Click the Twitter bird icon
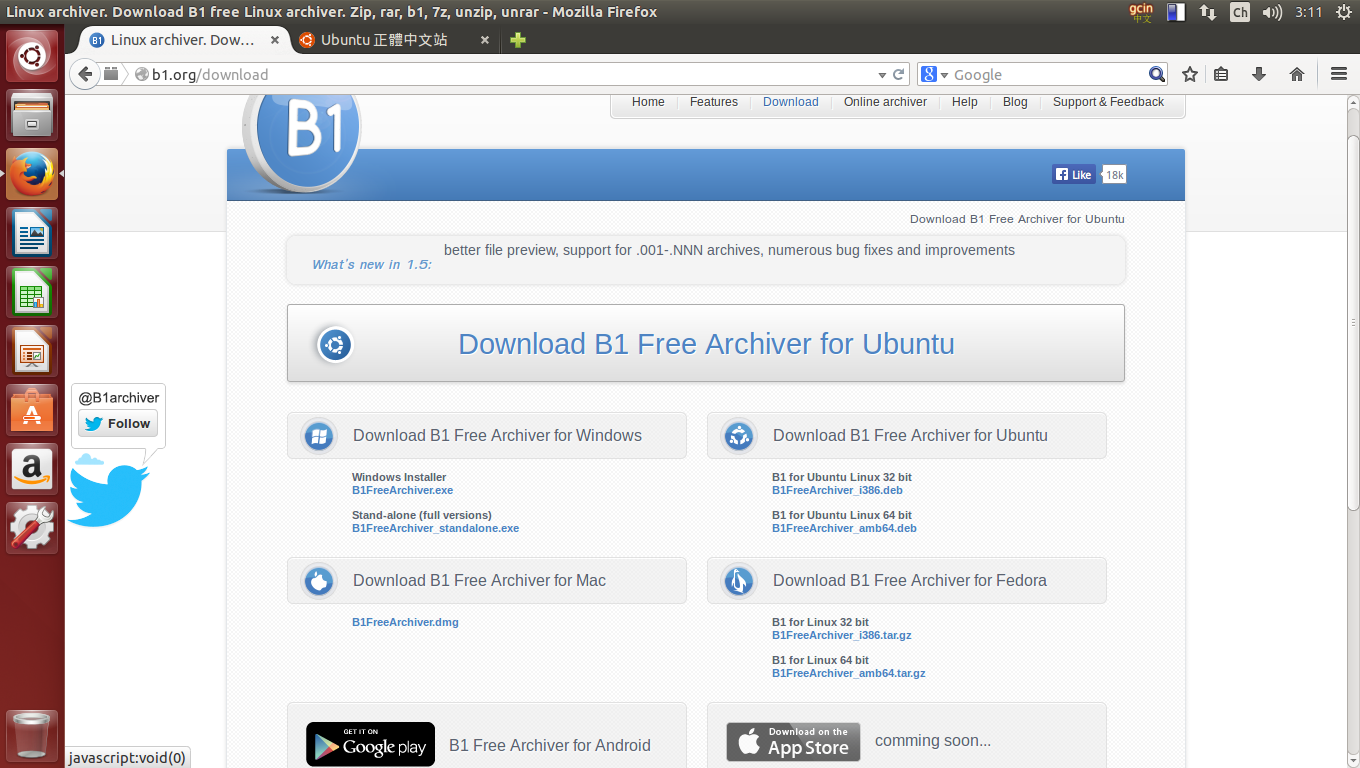 point(108,492)
